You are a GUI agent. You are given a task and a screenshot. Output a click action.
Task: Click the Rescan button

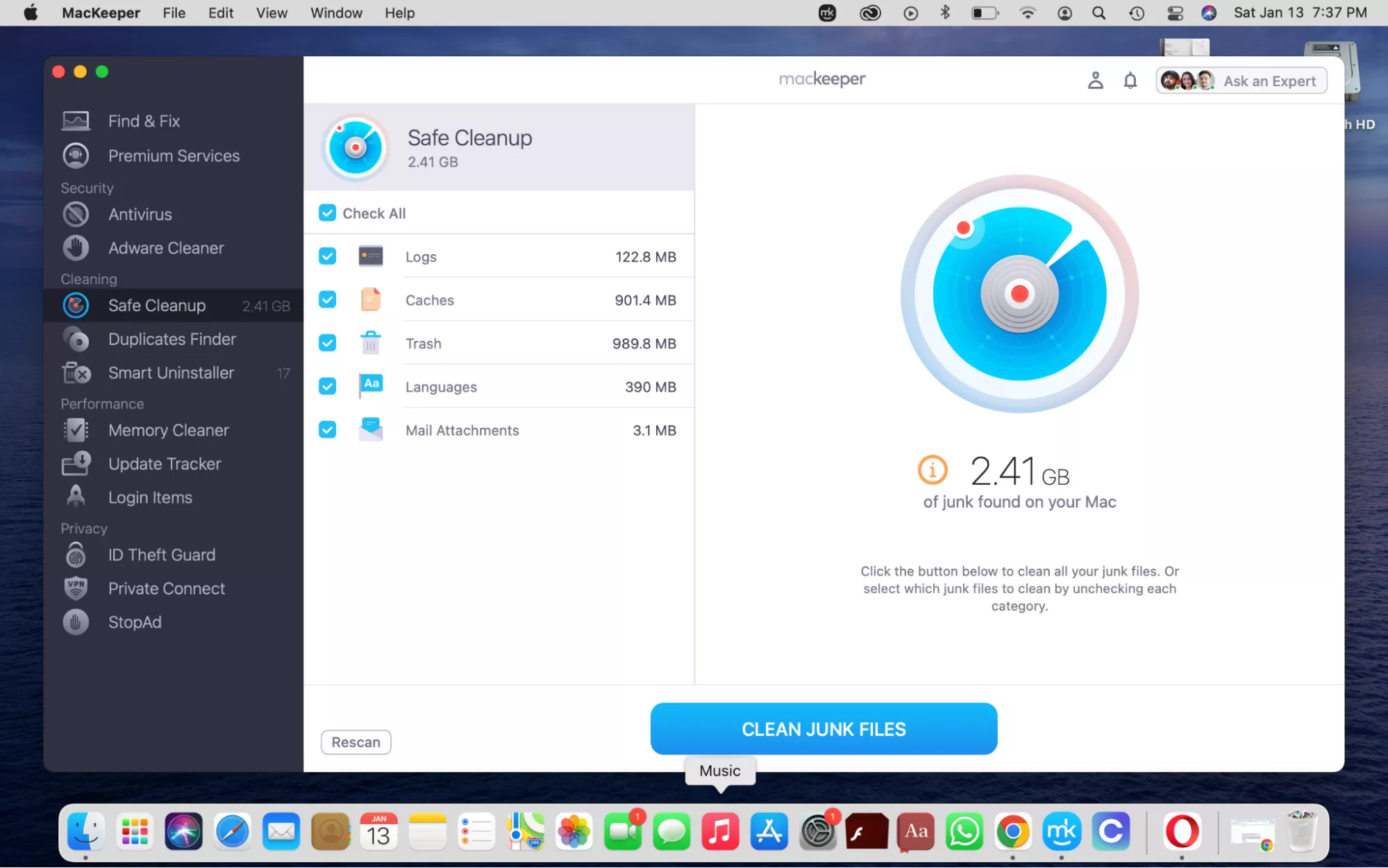pyautogui.click(x=356, y=742)
